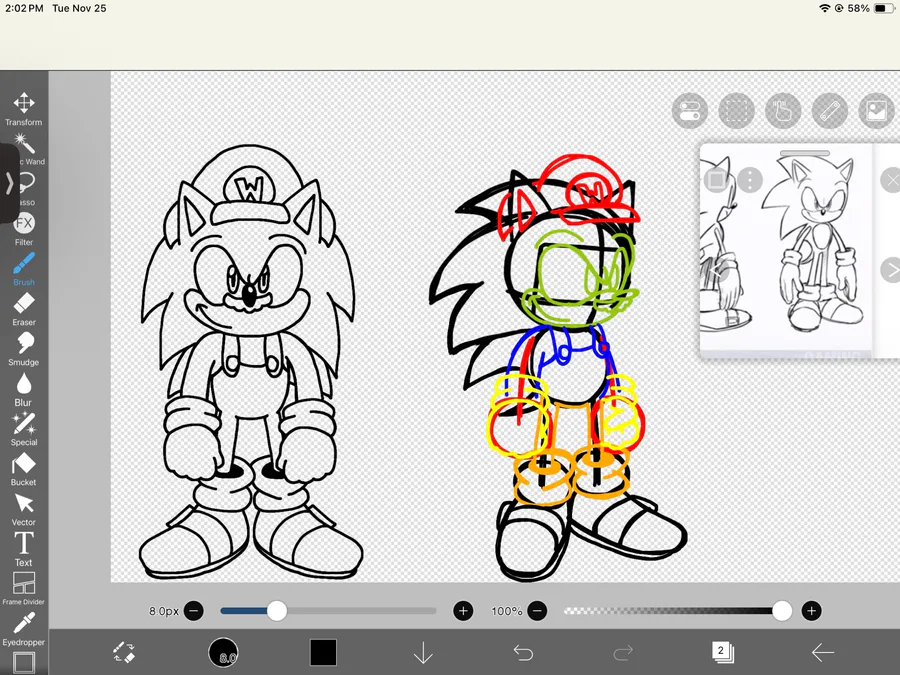Go to next reference image arrow
Image resolution: width=900 pixels, height=675 pixels.
tap(890, 270)
